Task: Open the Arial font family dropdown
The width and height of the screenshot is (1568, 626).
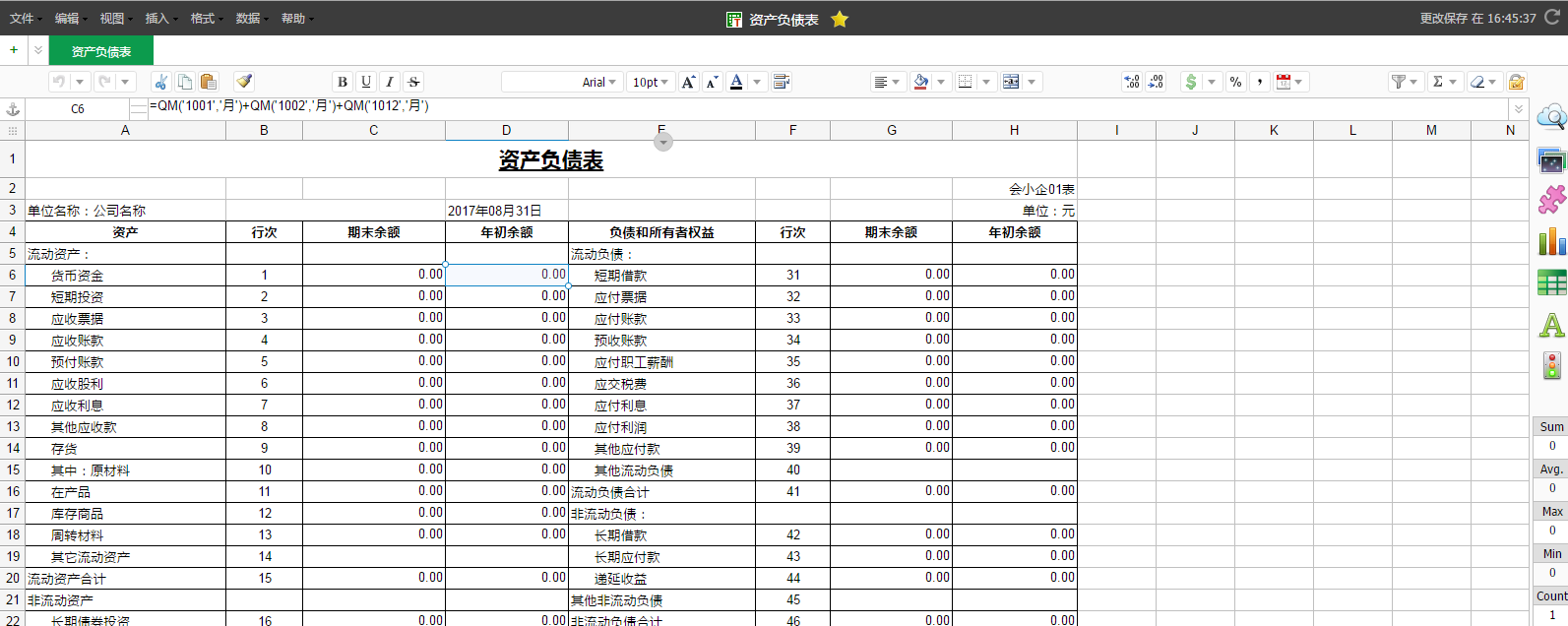Action: point(598,82)
